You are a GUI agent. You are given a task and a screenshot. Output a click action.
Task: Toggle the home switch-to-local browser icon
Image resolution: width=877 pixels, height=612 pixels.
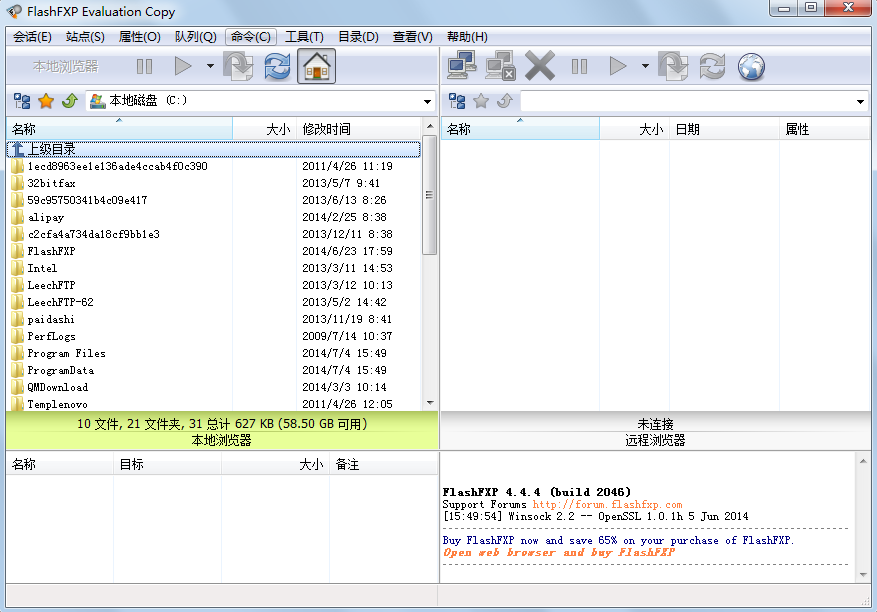[317, 66]
